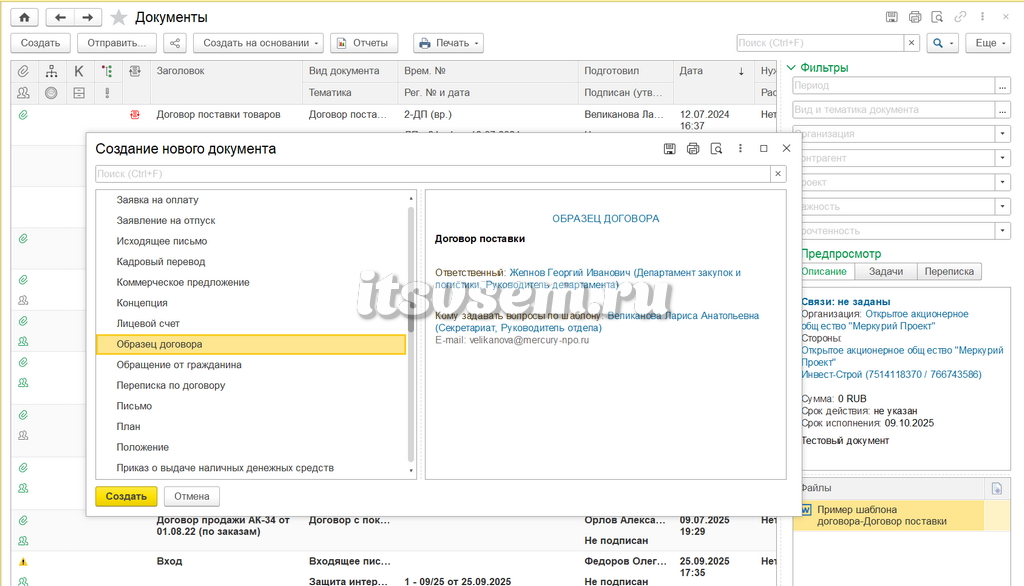Open Отчеты button

pyautogui.click(x=364, y=43)
